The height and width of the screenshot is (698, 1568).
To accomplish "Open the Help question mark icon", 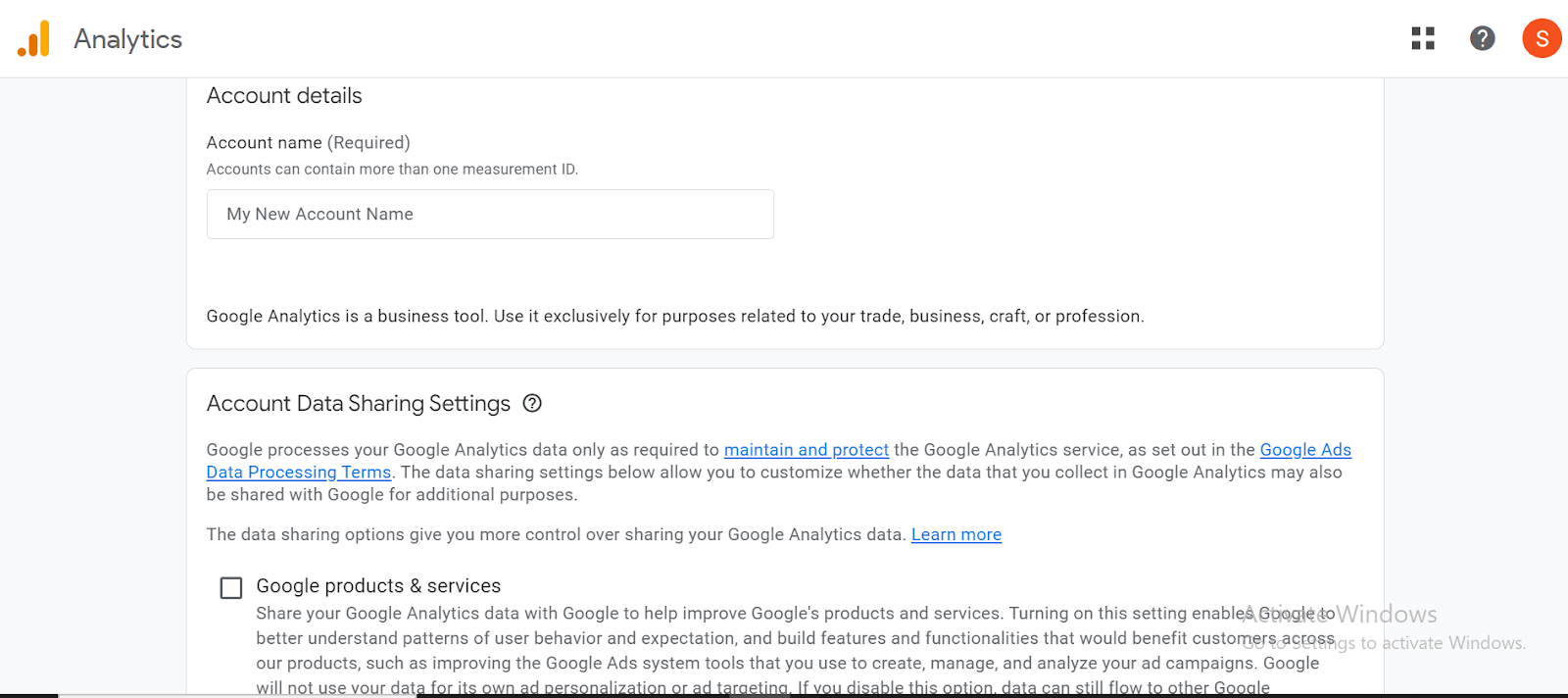I will click(1482, 38).
